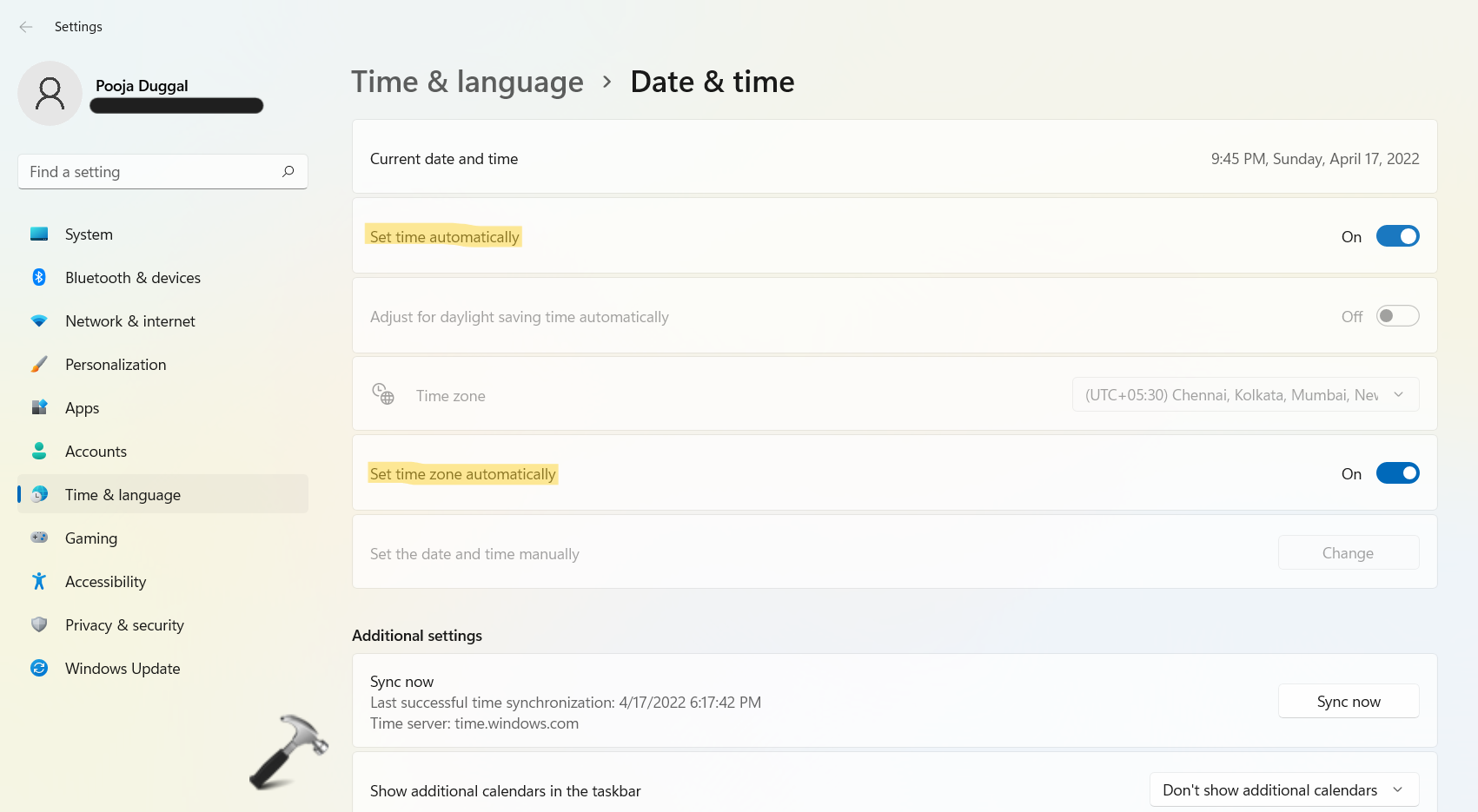Image resolution: width=1478 pixels, height=812 pixels.
Task: Click the Accessibility figure icon
Action: (x=39, y=581)
